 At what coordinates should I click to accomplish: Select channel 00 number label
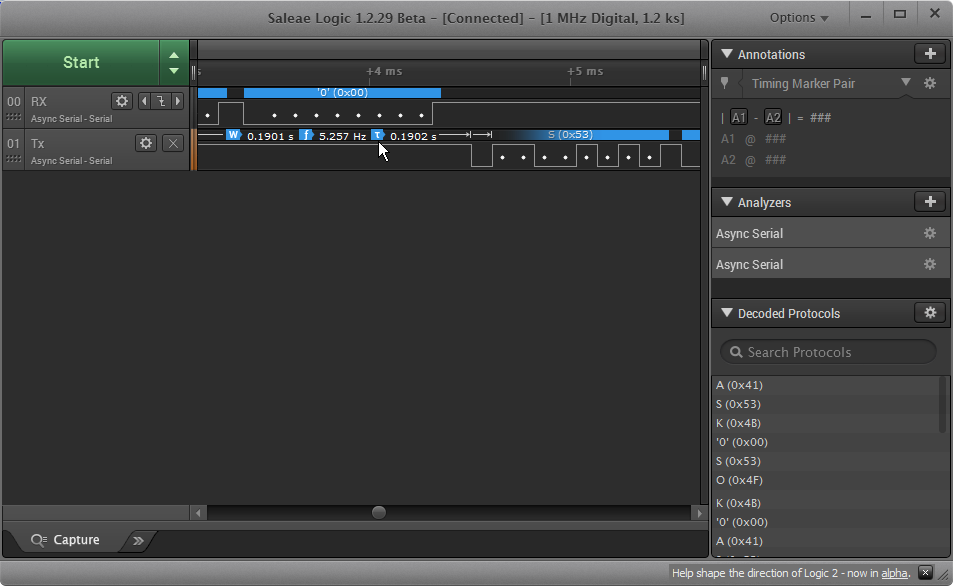pyautogui.click(x=13, y=102)
